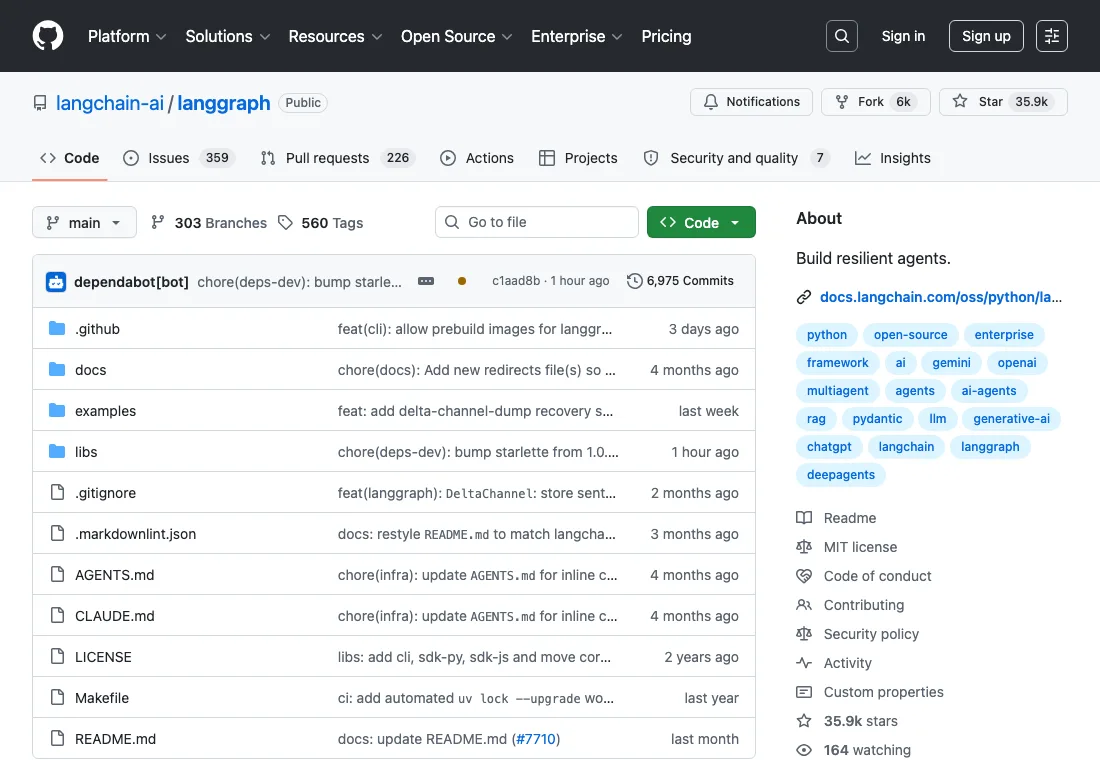The width and height of the screenshot is (1100, 760).
Task: Click the Sign in link
Action: (x=903, y=36)
